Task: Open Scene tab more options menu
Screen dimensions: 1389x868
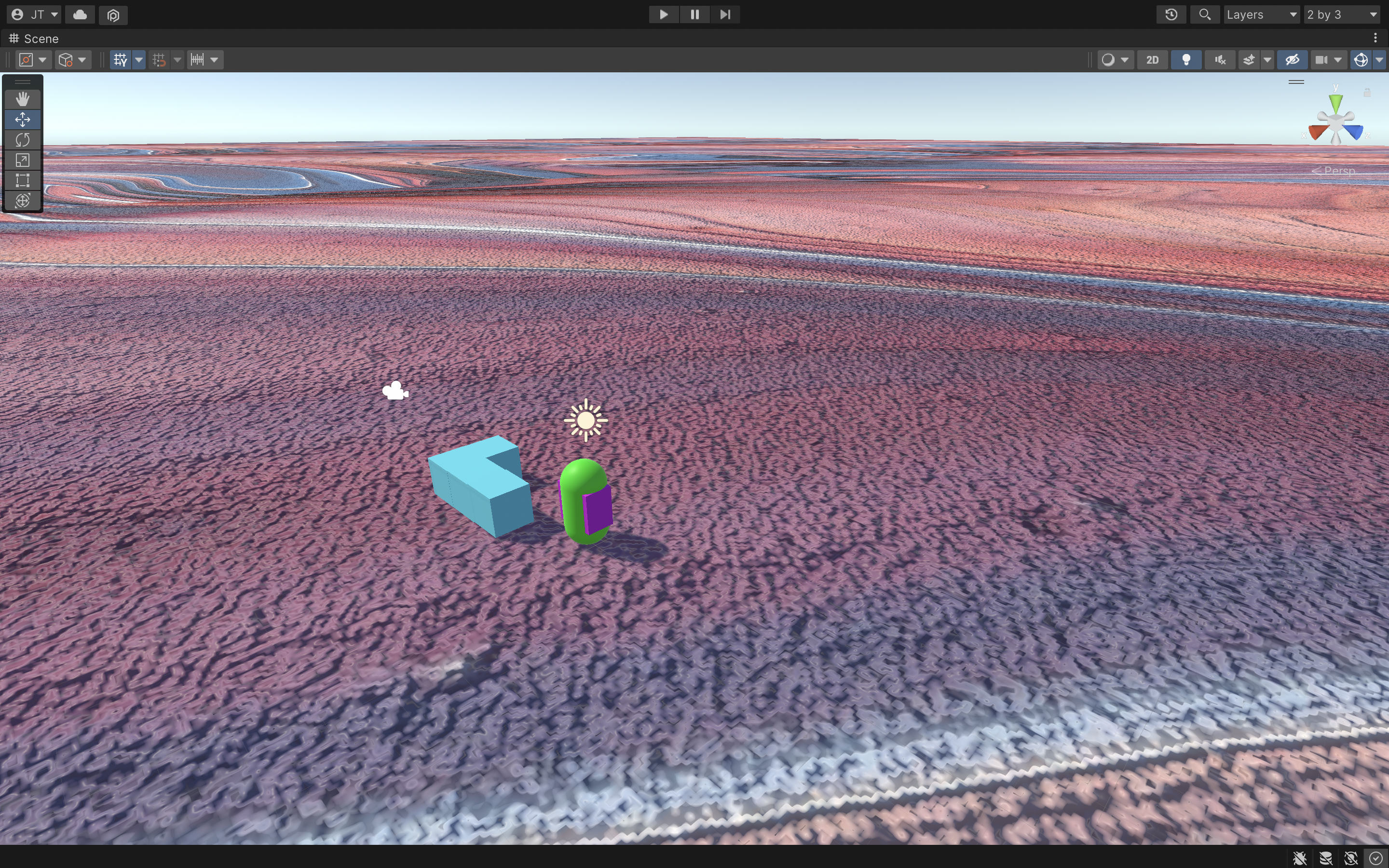Action: tap(1375, 38)
